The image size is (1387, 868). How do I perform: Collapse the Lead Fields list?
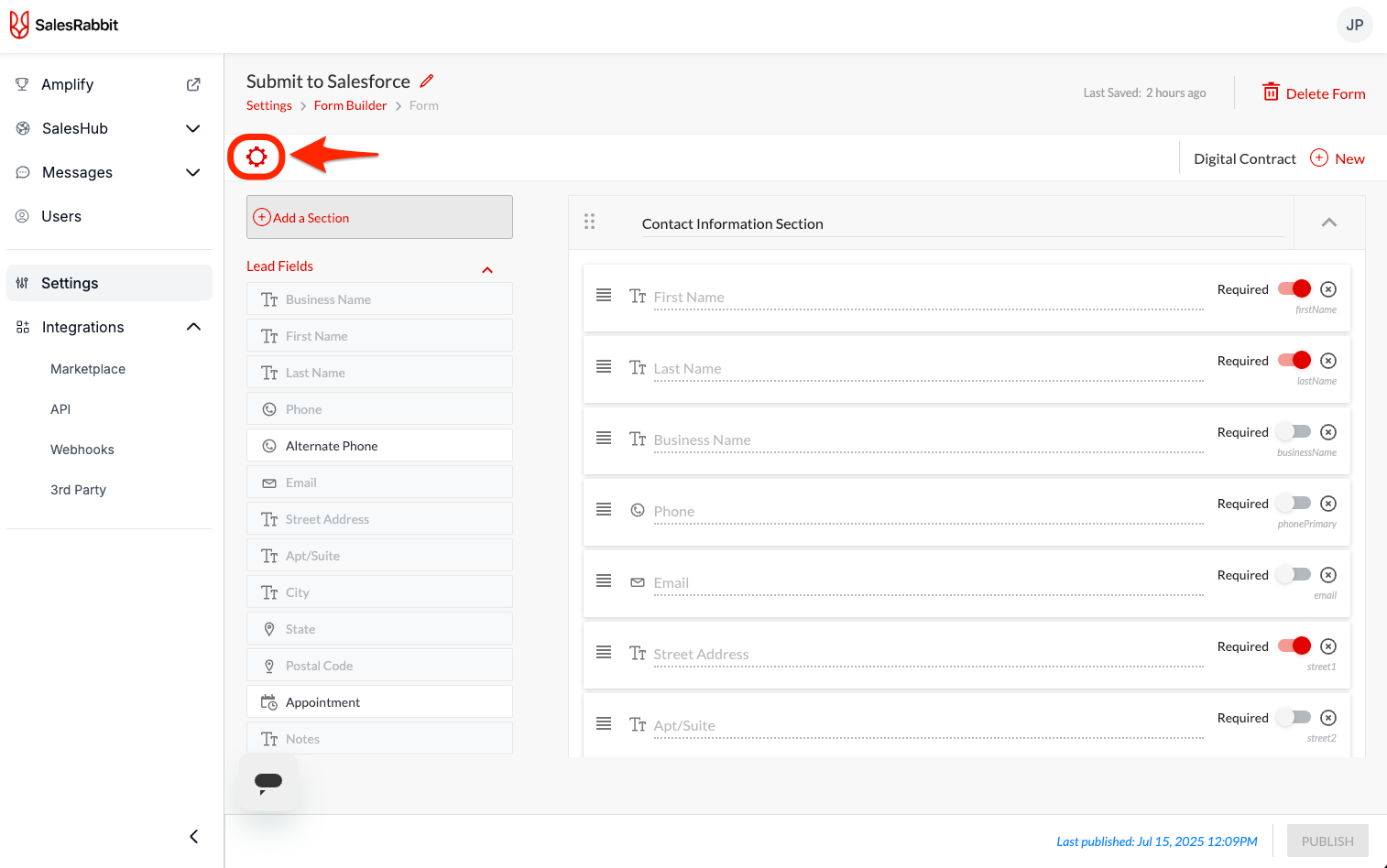(x=487, y=270)
